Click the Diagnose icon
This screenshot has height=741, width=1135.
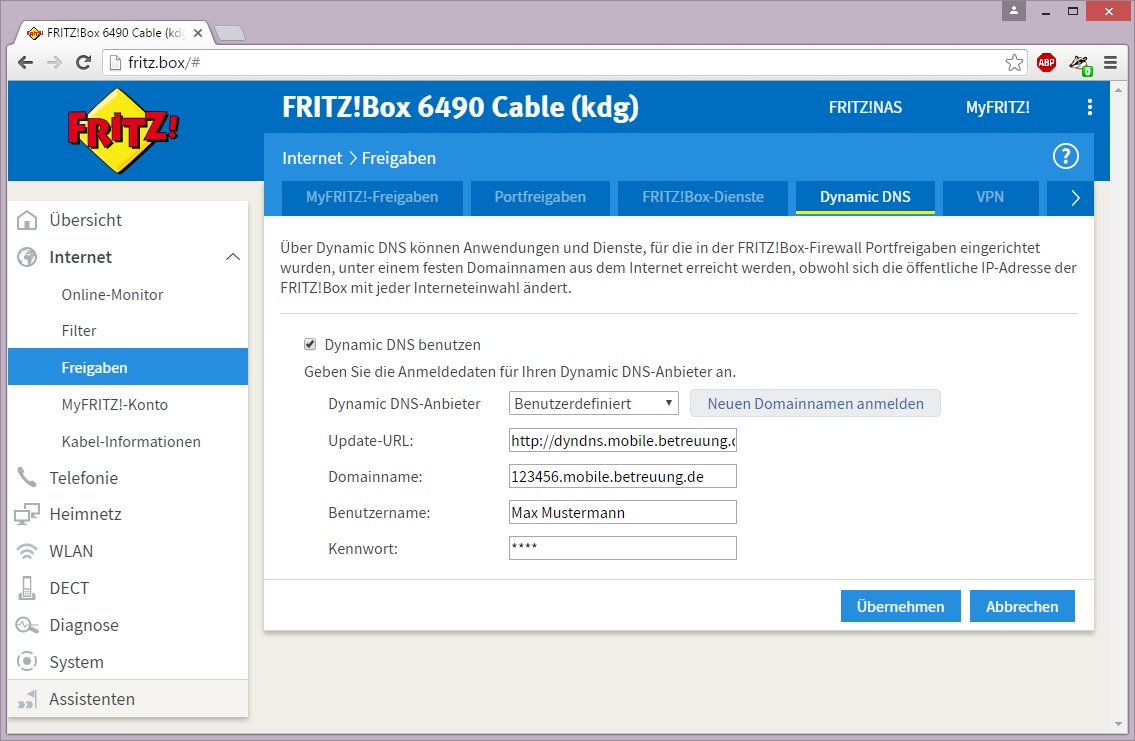click(x=27, y=625)
